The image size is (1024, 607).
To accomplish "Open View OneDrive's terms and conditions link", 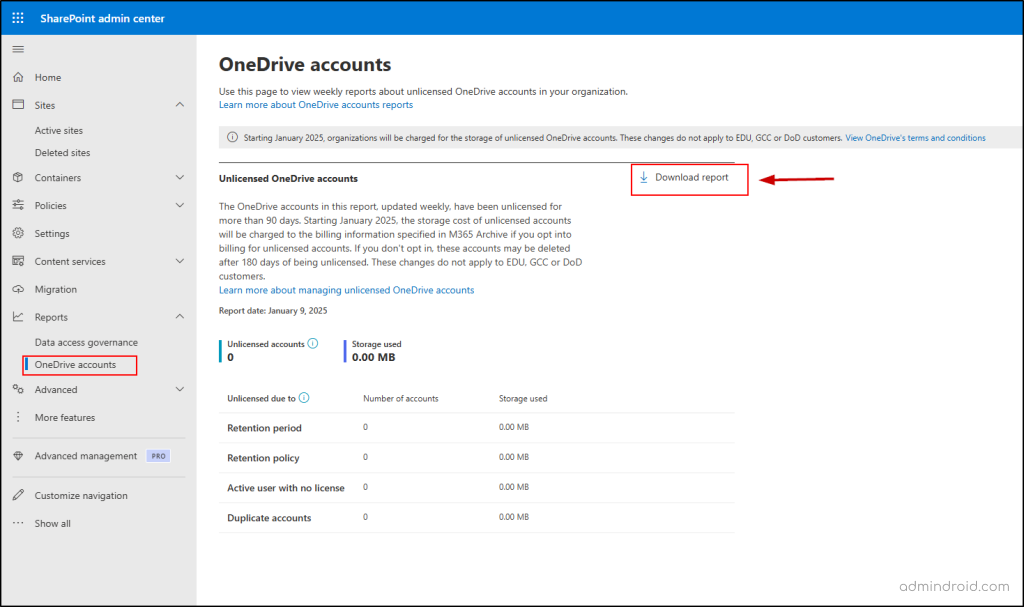I will tap(915, 138).
